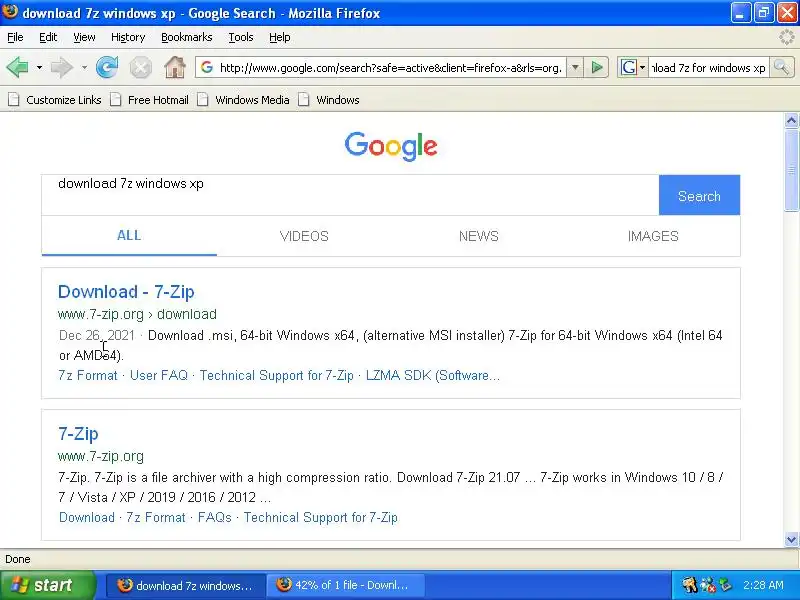The image size is (800, 600).
Task: Click the first system tray icon
Action: coord(689,585)
